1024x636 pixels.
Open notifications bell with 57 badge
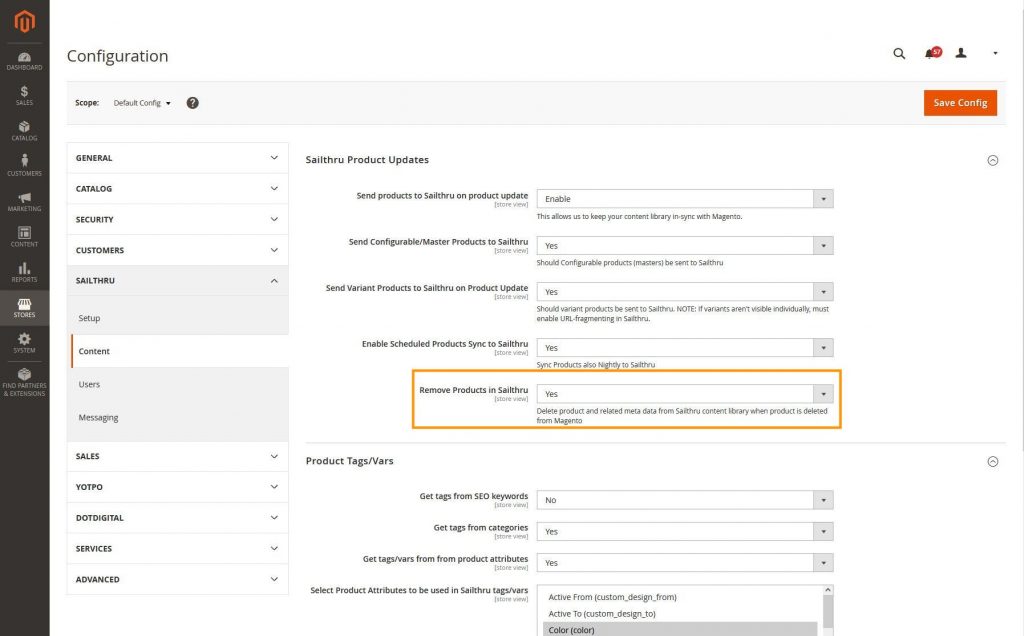[930, 54]
